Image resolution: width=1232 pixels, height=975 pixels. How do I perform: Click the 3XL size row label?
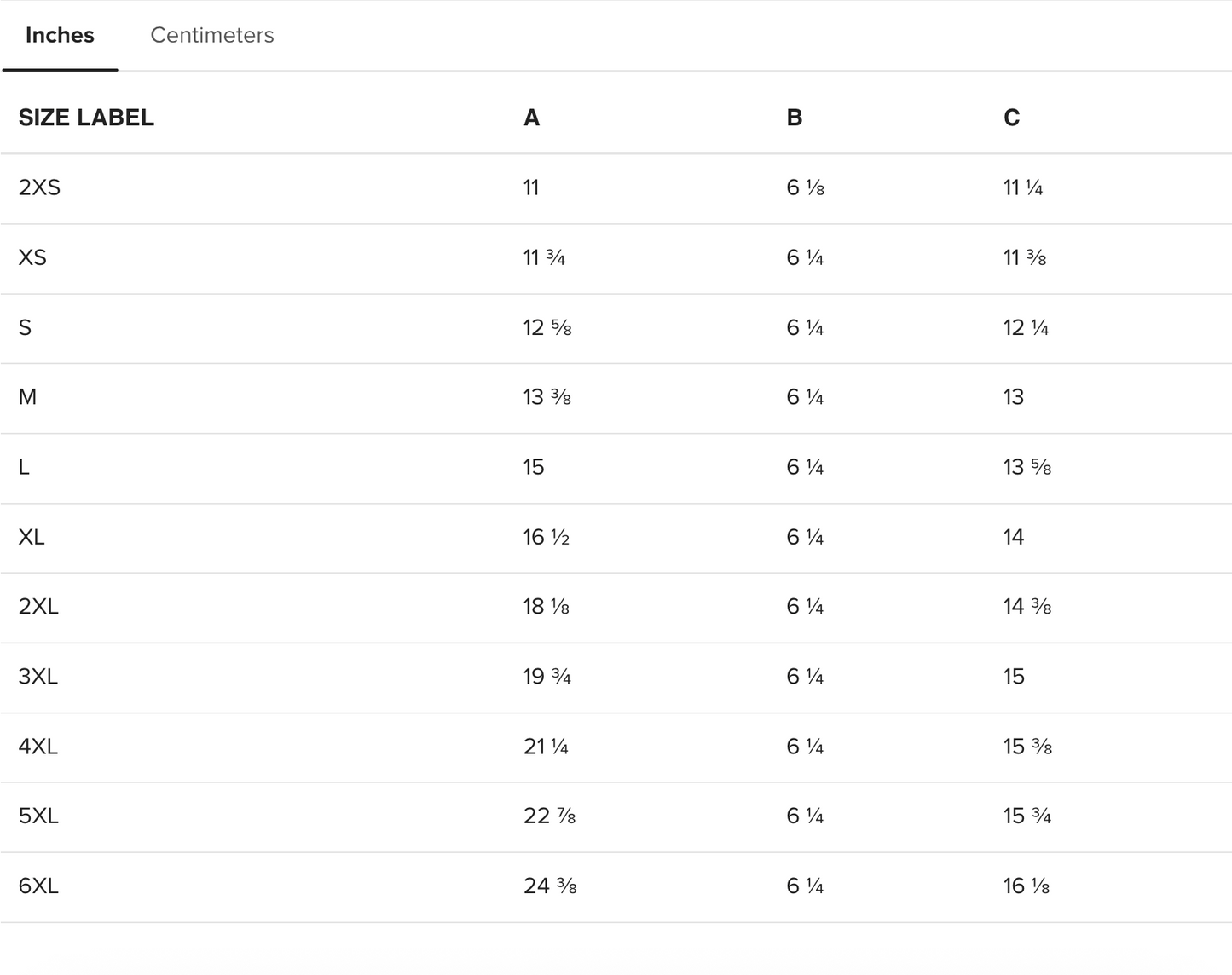click(38, 677)
